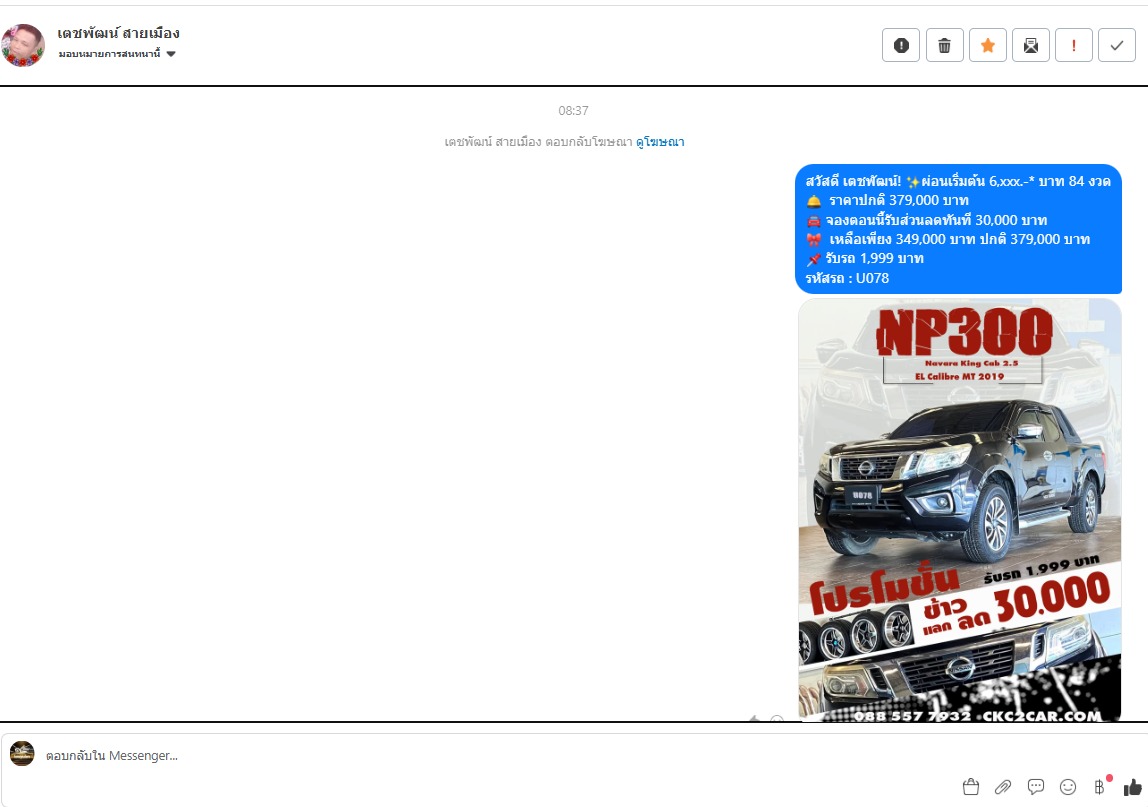Click the ดูโฆษณา link

(660, 141)
